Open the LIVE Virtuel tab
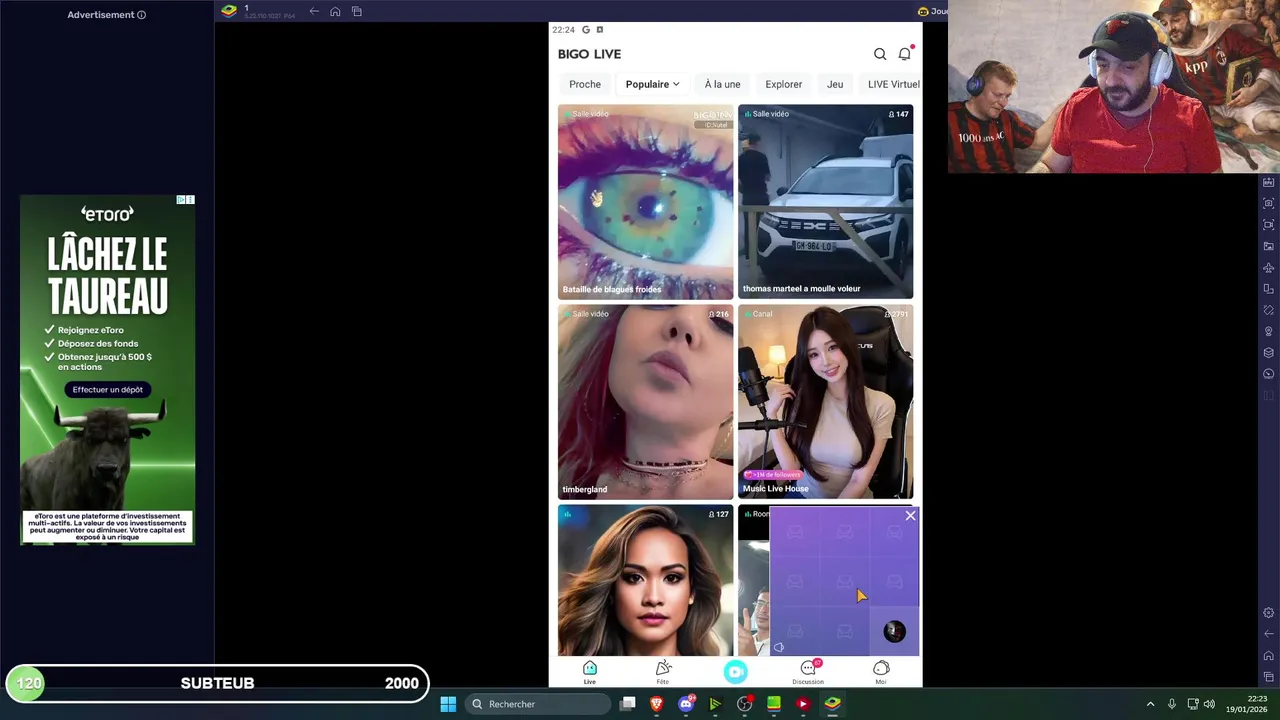This screenshot has width=1280, height=720. [x=893, y=84]
